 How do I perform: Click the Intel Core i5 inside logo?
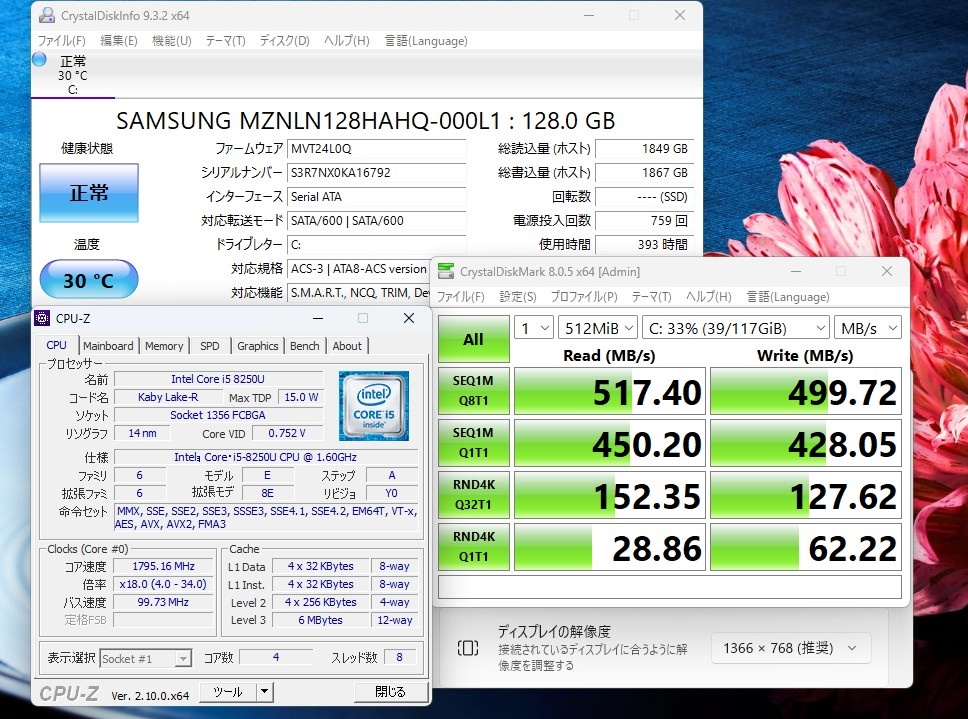point(373,405)
